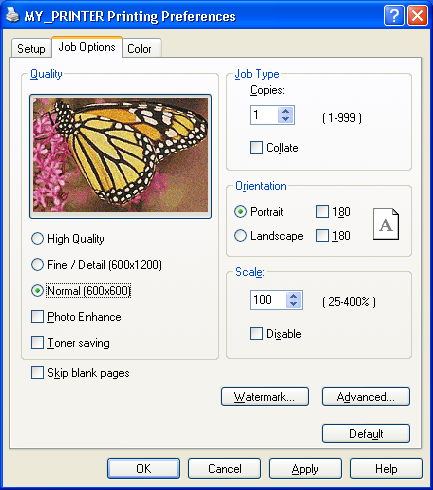This screenshot has width=433, height=490.
Task: Decrease Scale value with down arrow
Action: (x=293, y=304)
